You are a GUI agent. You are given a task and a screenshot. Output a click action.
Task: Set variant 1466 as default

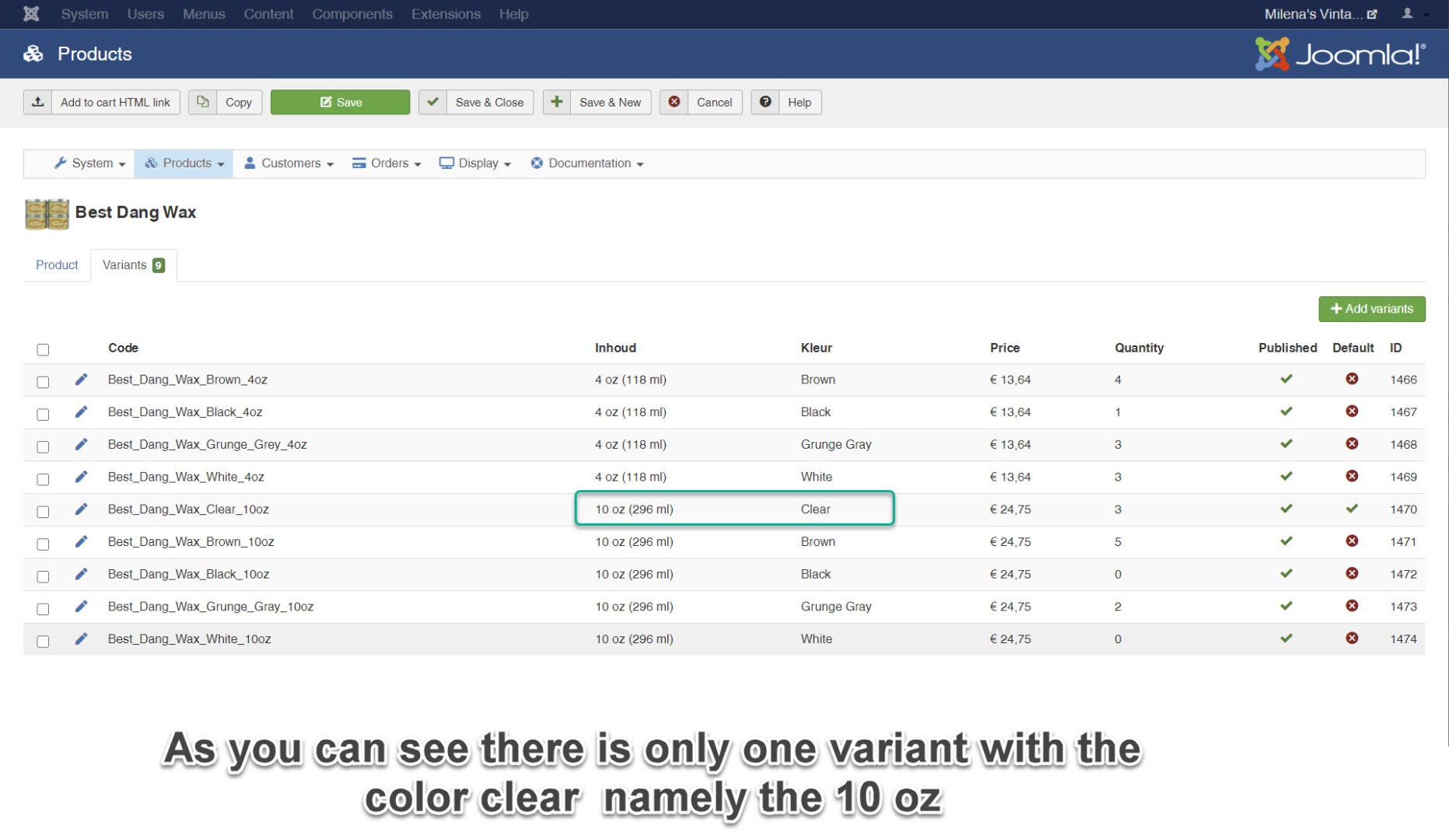[x=1352, y=379]
